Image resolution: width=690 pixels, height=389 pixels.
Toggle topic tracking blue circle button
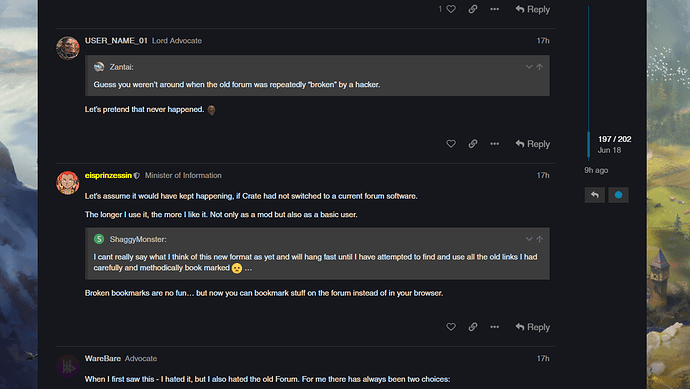pyautogui.click(x=618, y=195)
